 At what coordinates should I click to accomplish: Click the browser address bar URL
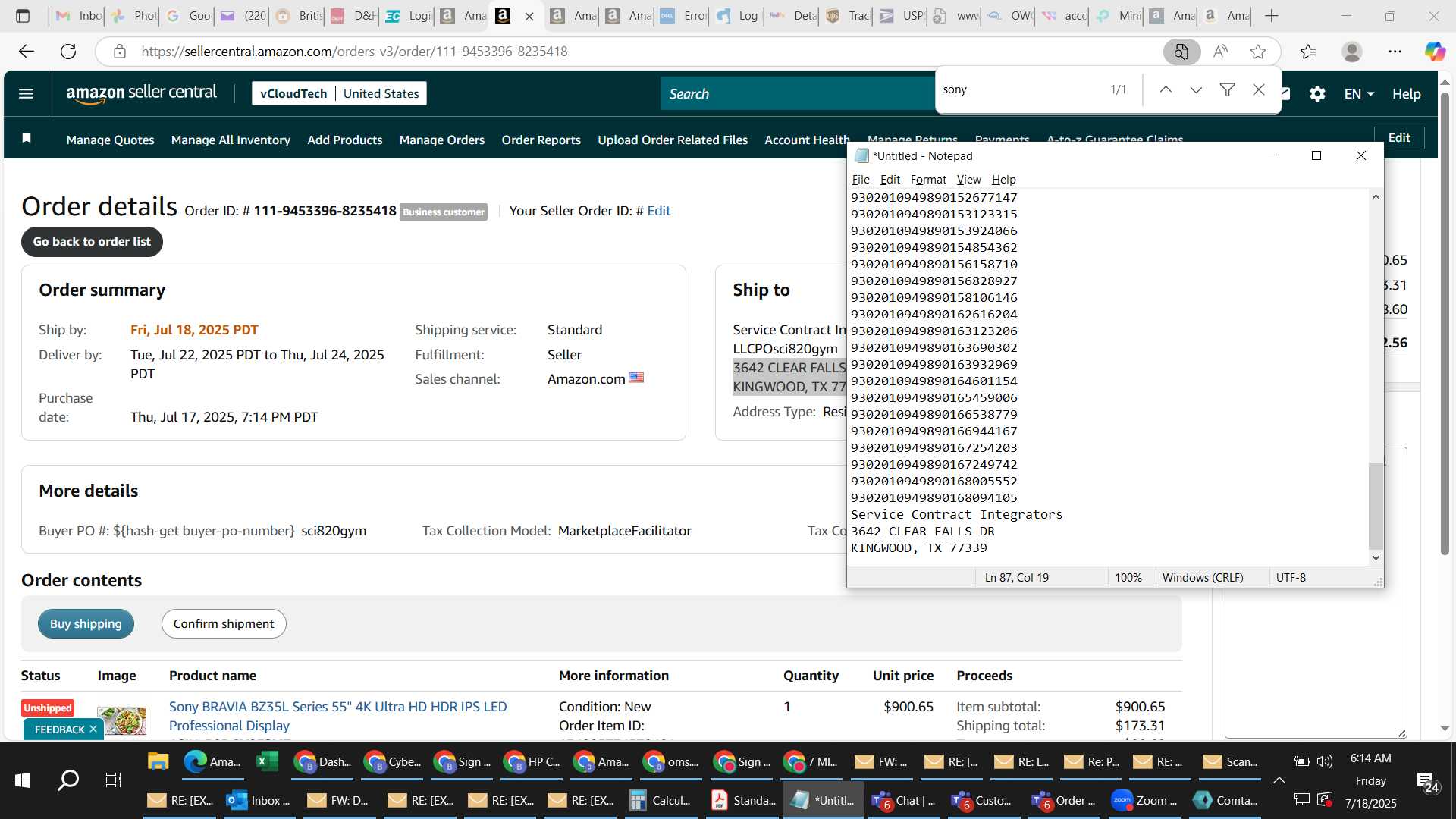[x=354, y=52]
